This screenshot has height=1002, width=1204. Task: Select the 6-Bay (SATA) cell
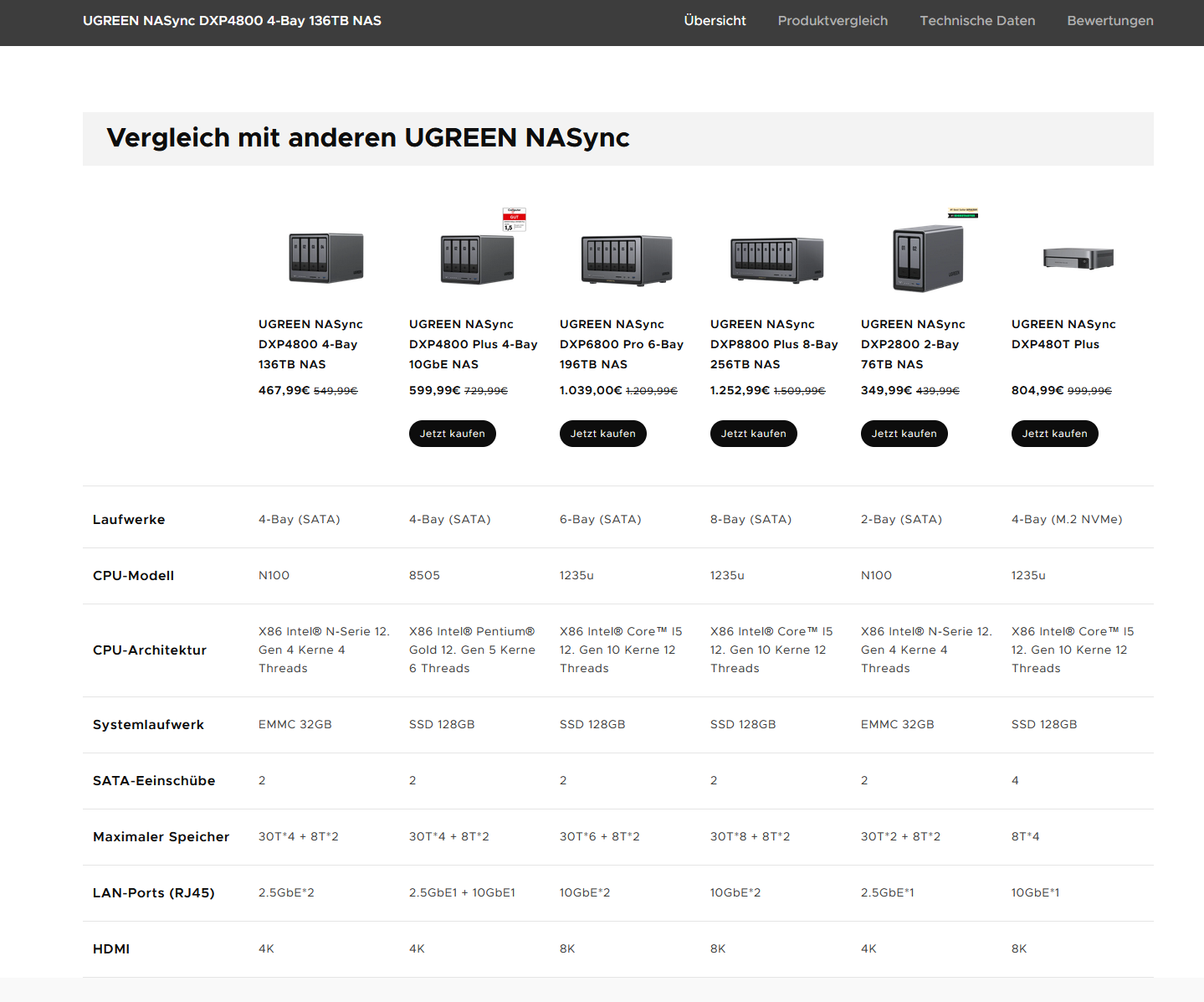pyautogui.click(x=601, y=520)
